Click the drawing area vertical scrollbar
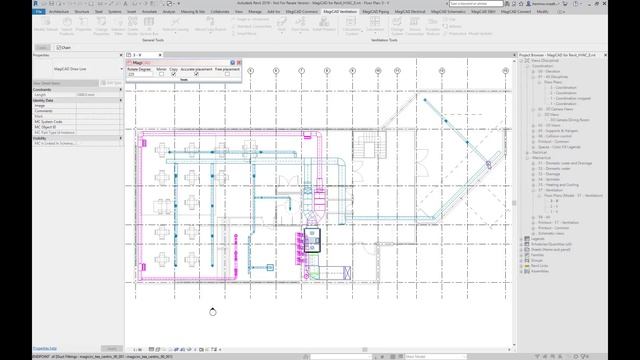The width and height of the screenshot is (640, 360). click(x=514, y=202)
